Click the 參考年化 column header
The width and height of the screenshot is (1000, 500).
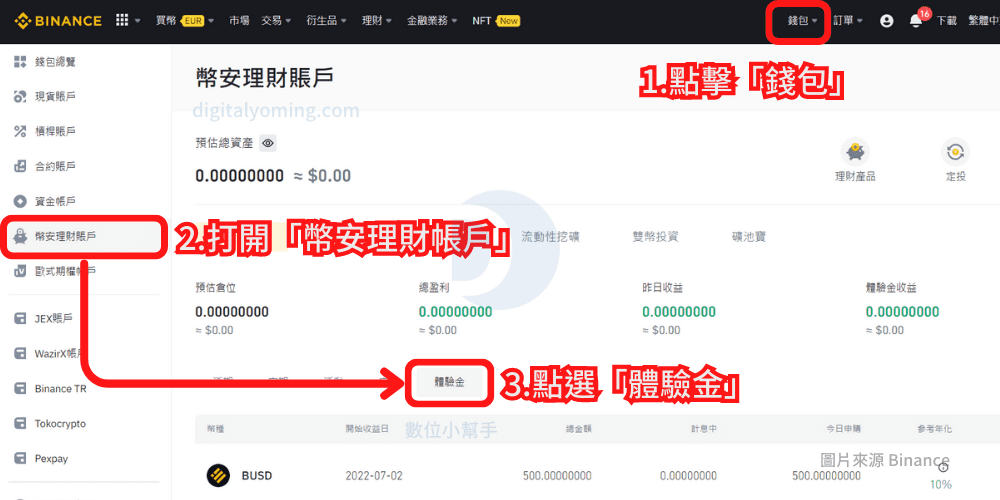(934, 429)
